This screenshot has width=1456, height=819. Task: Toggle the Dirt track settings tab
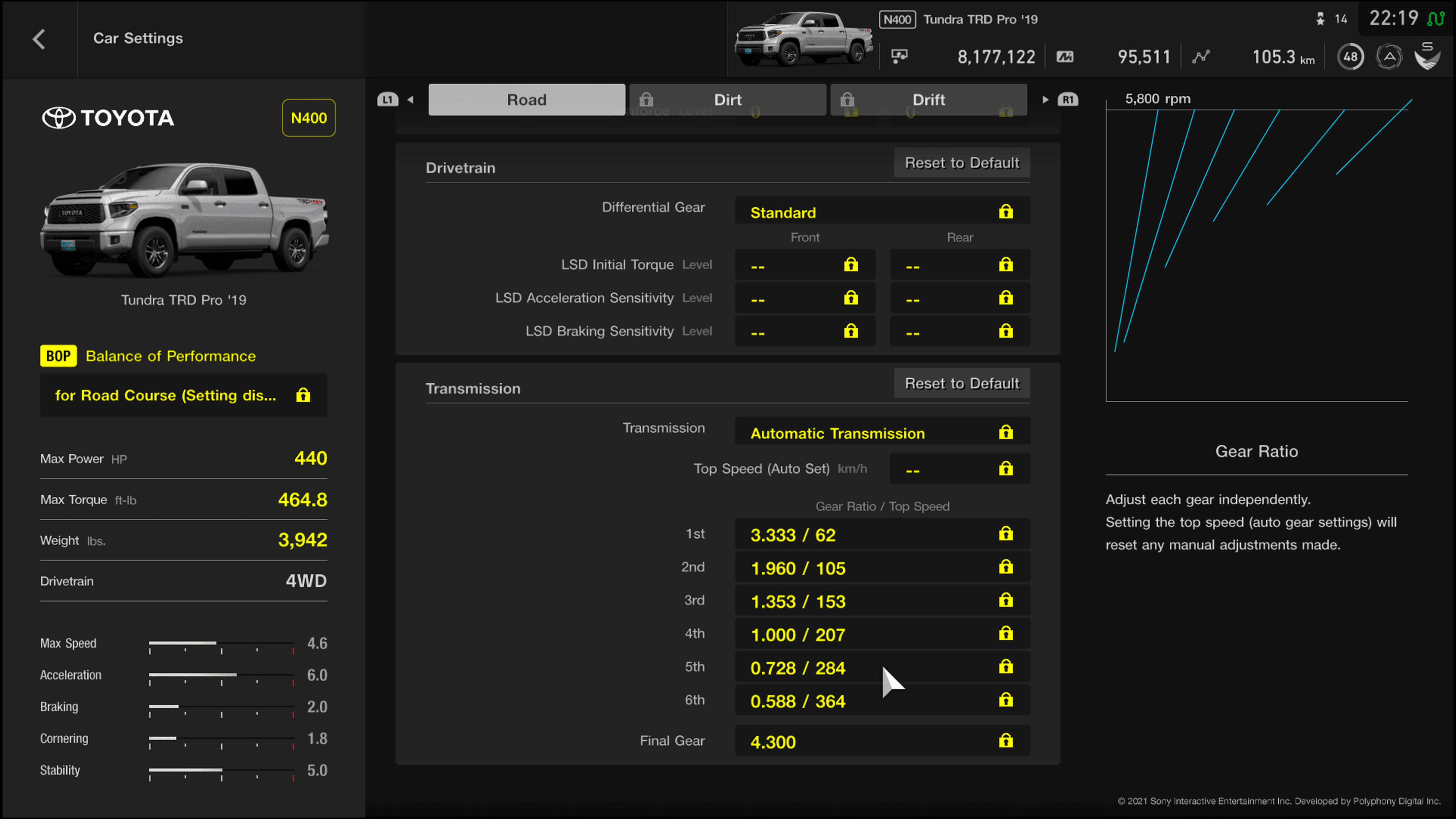click(727, 99)
